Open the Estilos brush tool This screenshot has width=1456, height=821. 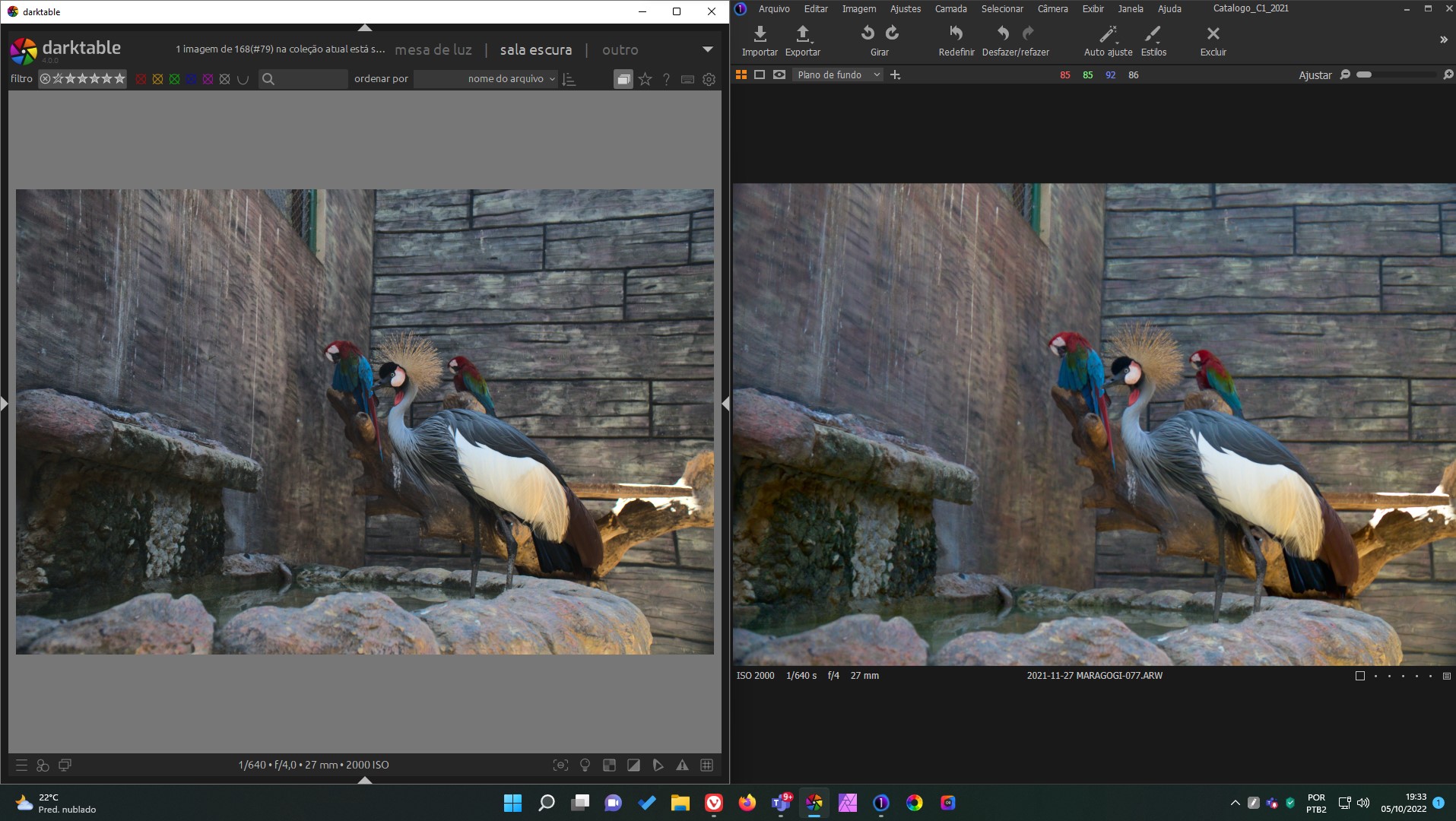click(1153, 34)
